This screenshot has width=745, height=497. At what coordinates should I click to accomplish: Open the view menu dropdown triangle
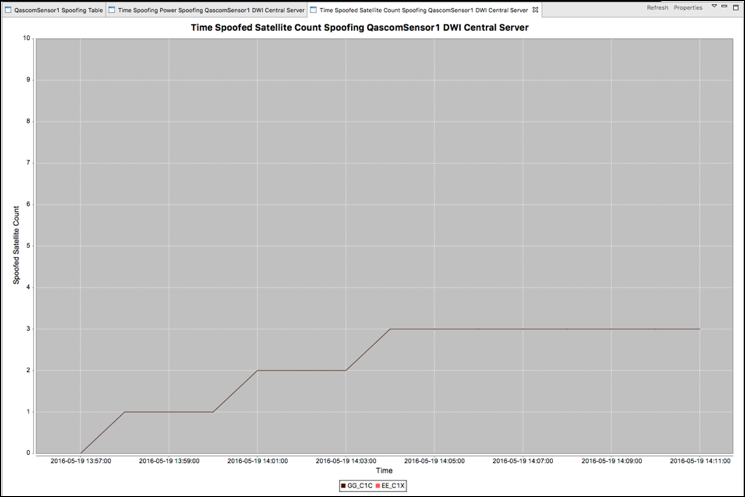click(x=714, y=7)
